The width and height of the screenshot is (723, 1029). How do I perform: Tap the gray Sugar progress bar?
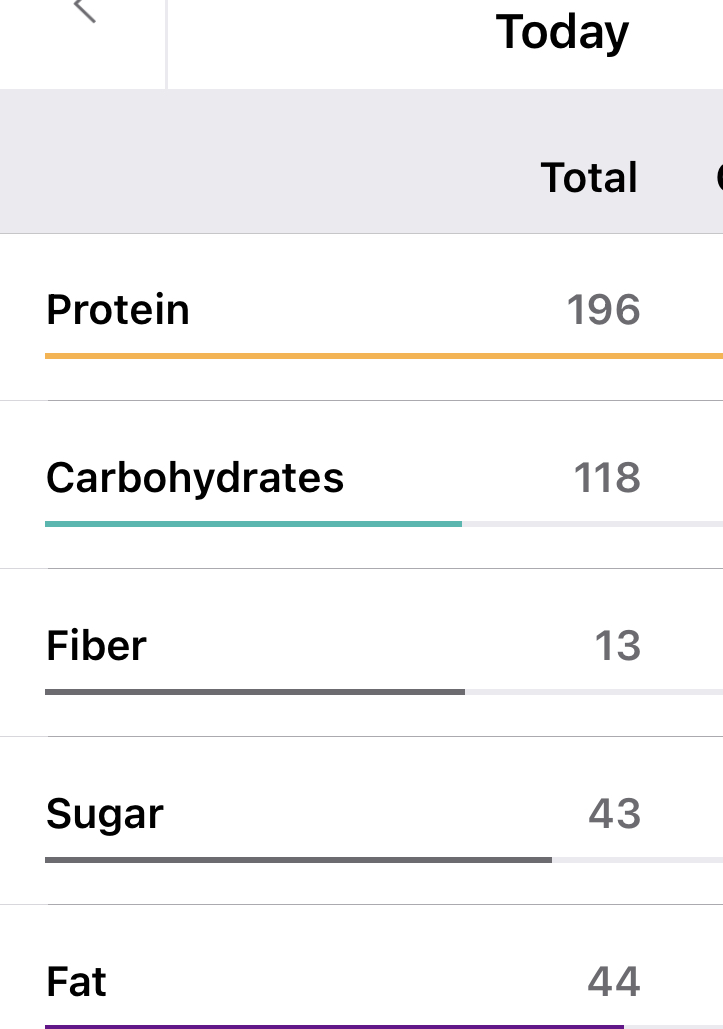(x=298, y=859)
